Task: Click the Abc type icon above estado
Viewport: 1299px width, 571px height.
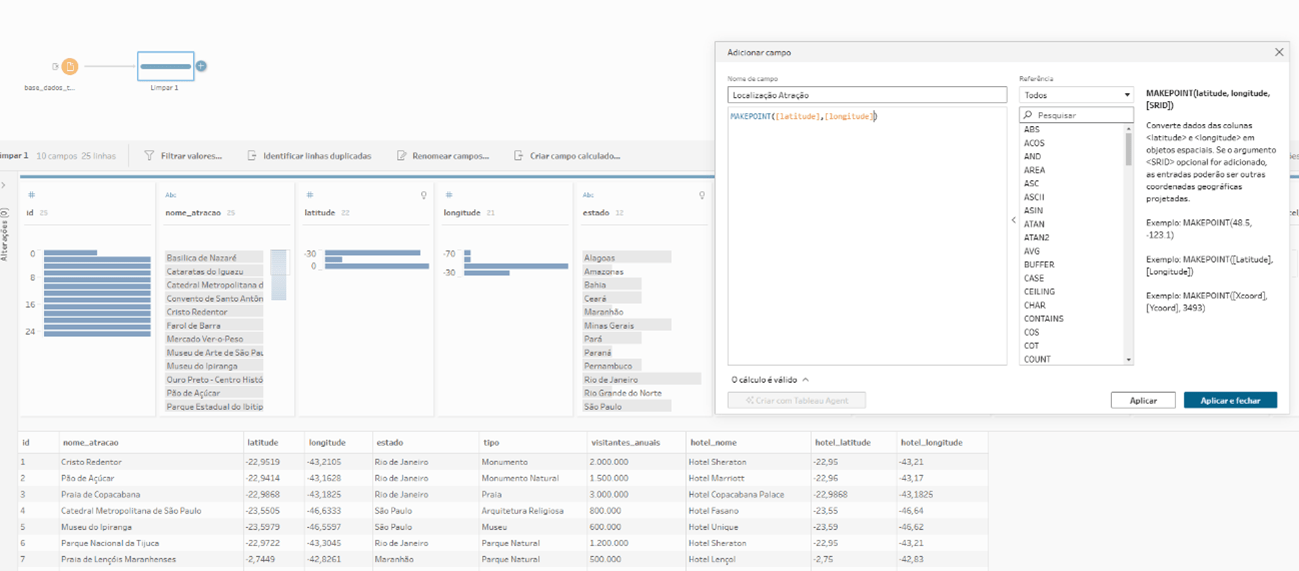Action: click(588, 195)
